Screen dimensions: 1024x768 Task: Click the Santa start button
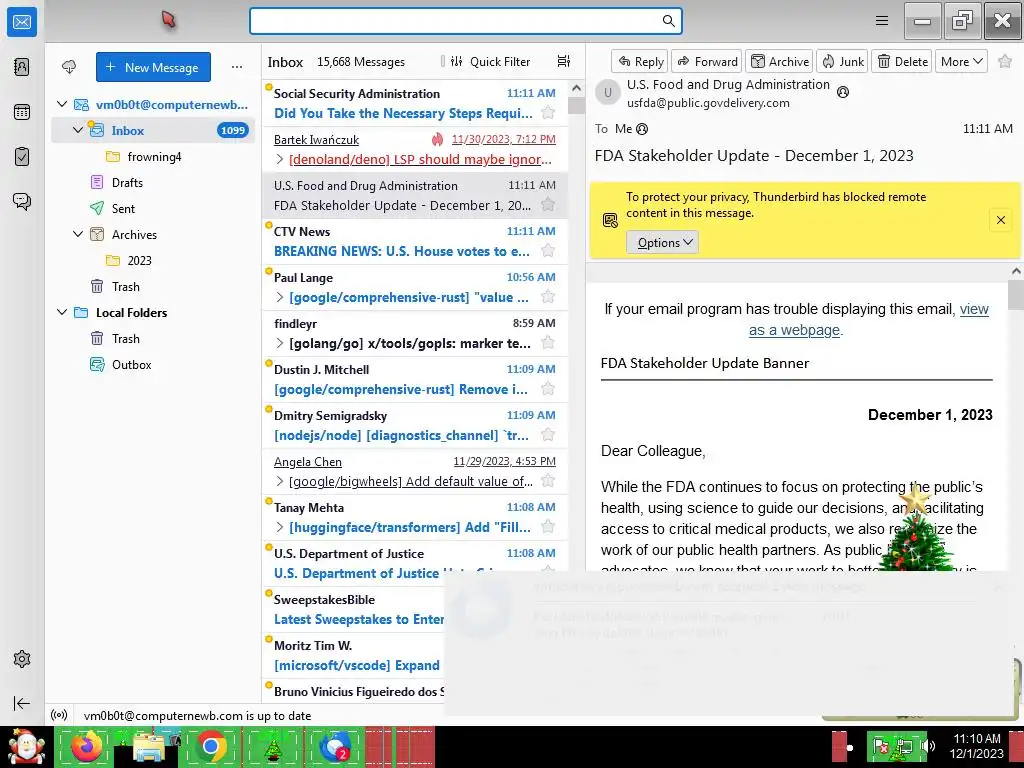coord(26,746)
